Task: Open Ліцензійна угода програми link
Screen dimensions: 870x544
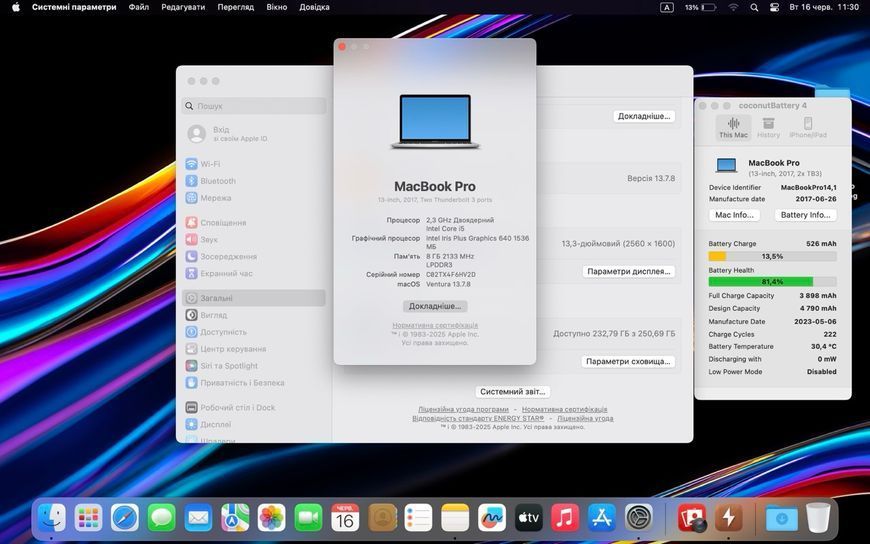Action: [463, 409]
